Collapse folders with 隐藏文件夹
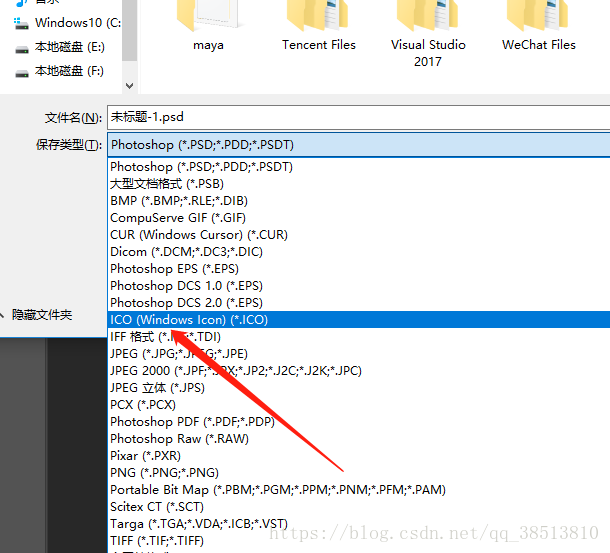Viewport: 610px width, 553px height. pyautogui.click(x=36, y=314)
